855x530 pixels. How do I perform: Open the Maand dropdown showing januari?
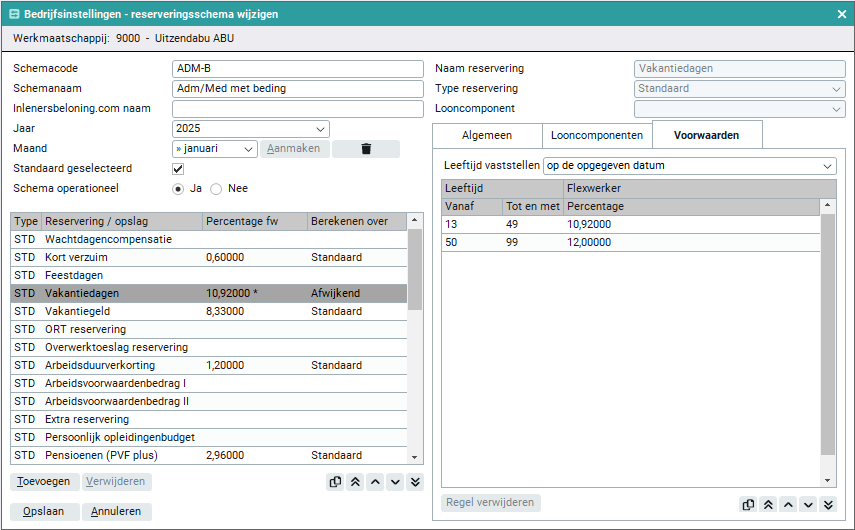coord(215,149)
